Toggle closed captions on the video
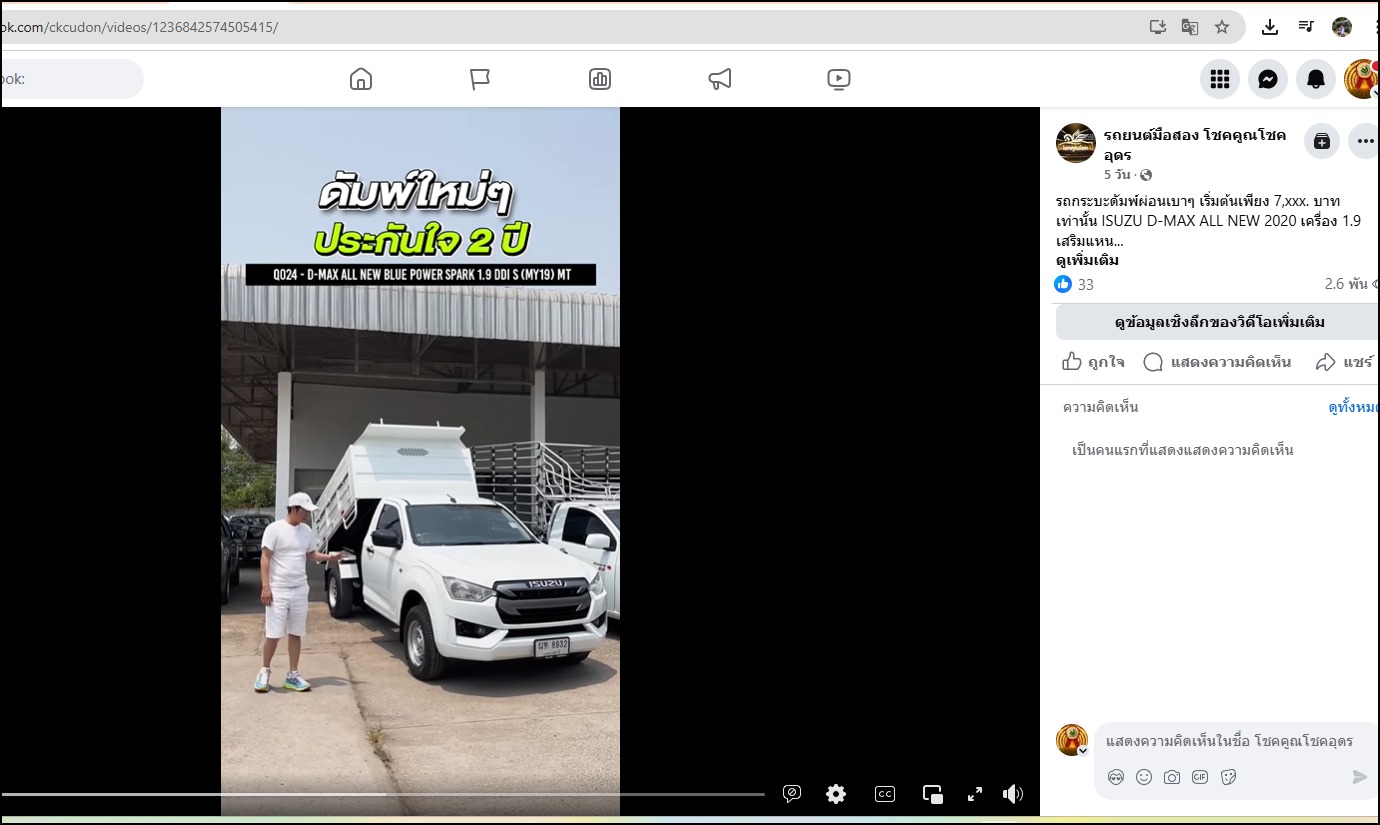The width and height of the screenshot is (1380, 825). (885, 794)
